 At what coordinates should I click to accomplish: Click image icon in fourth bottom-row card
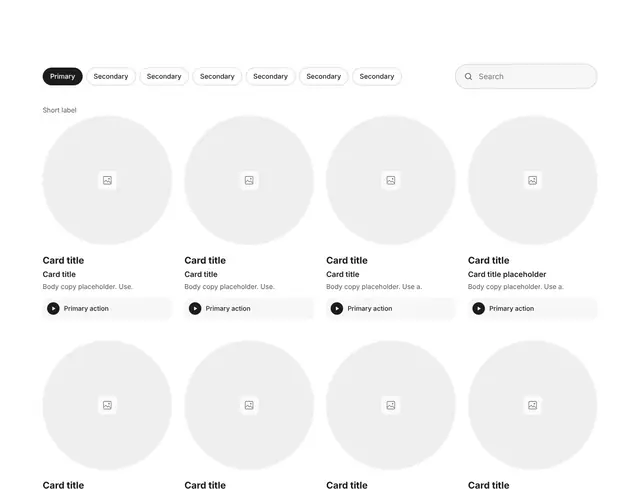[x=533, y=405]
